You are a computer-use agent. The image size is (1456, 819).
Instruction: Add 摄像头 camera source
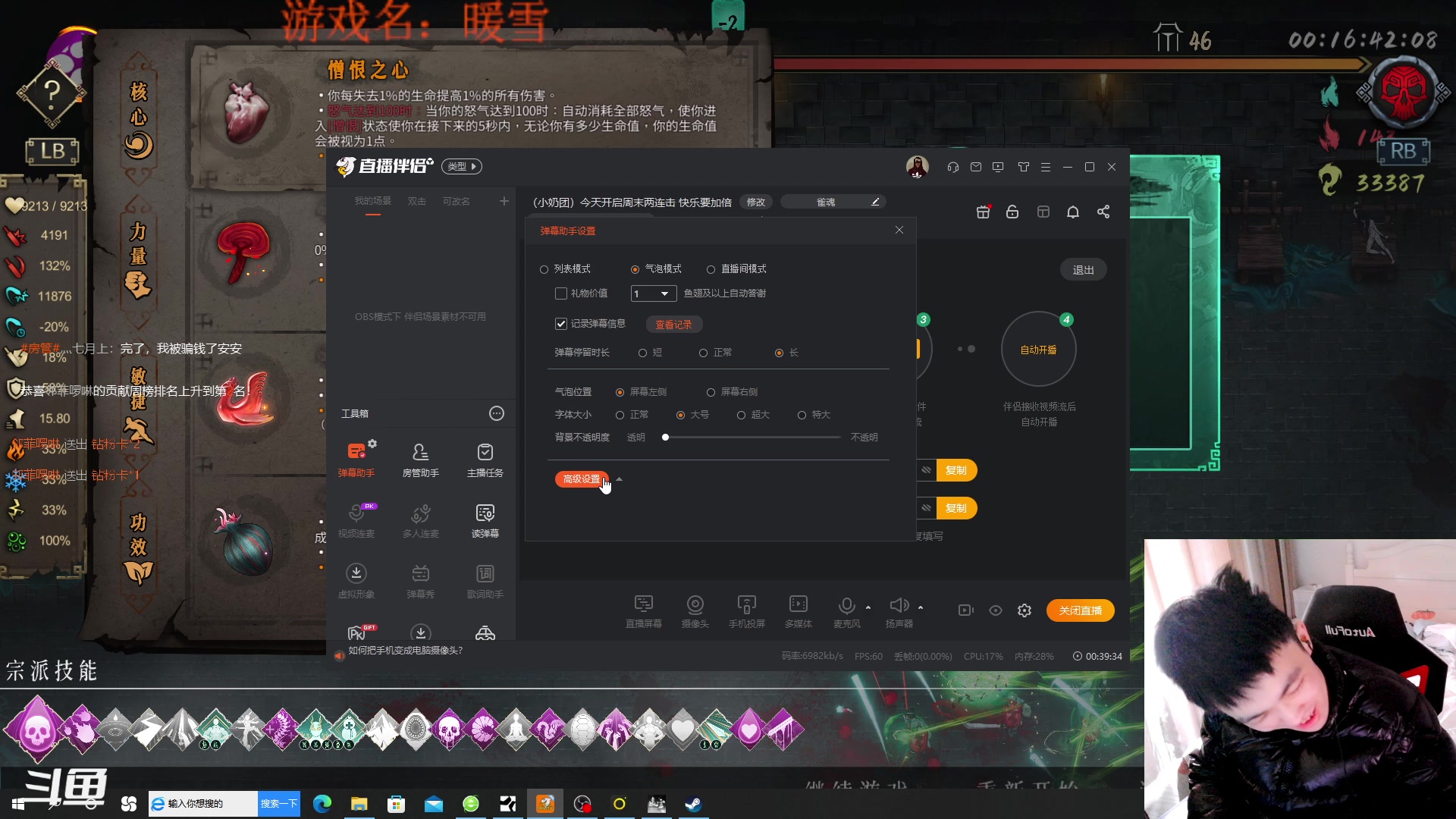click(x=695, y=611)
